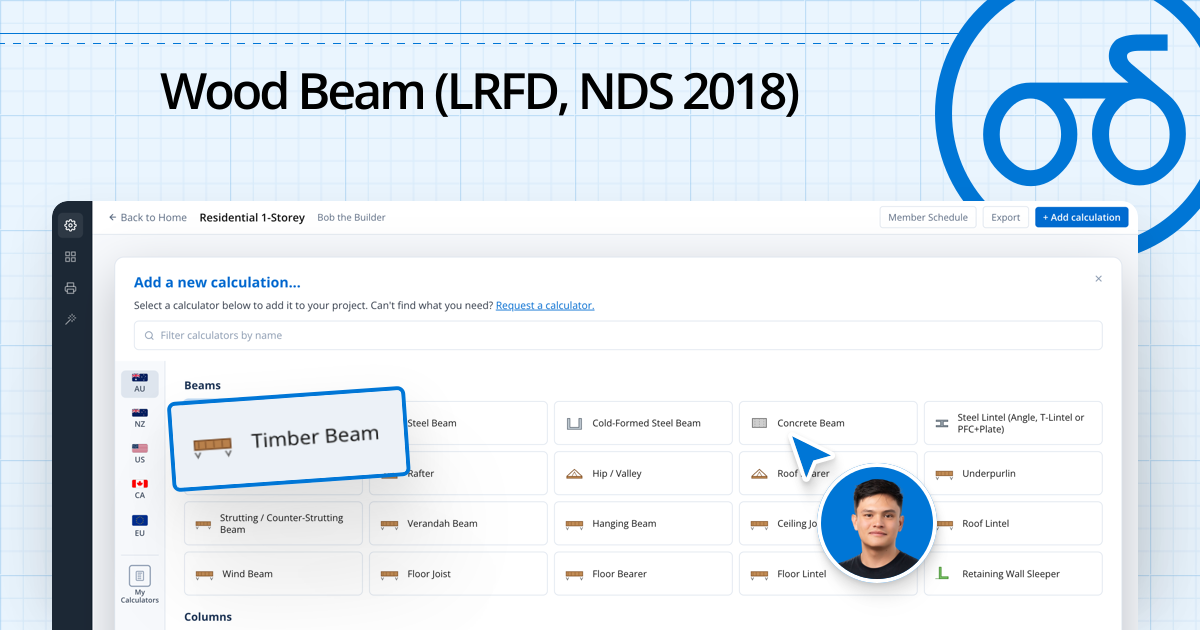This screenshot has height=630, width=1200.
Task: Click the Floor Joist icon
Action: pyautogui.click(x=389, y=575)
